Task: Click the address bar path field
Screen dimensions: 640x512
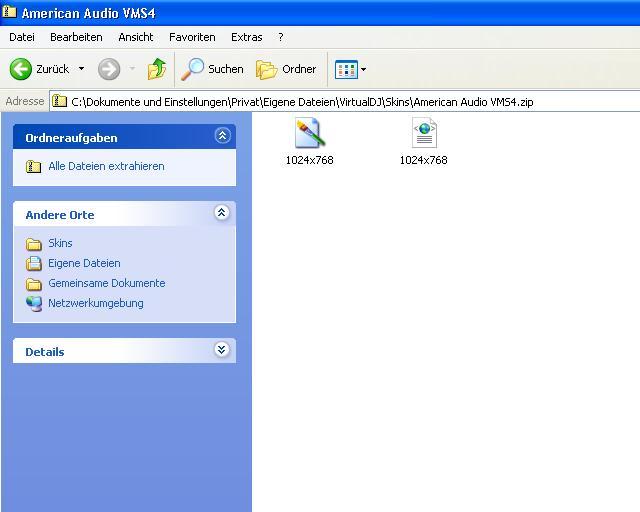Action: coord(345,101)
